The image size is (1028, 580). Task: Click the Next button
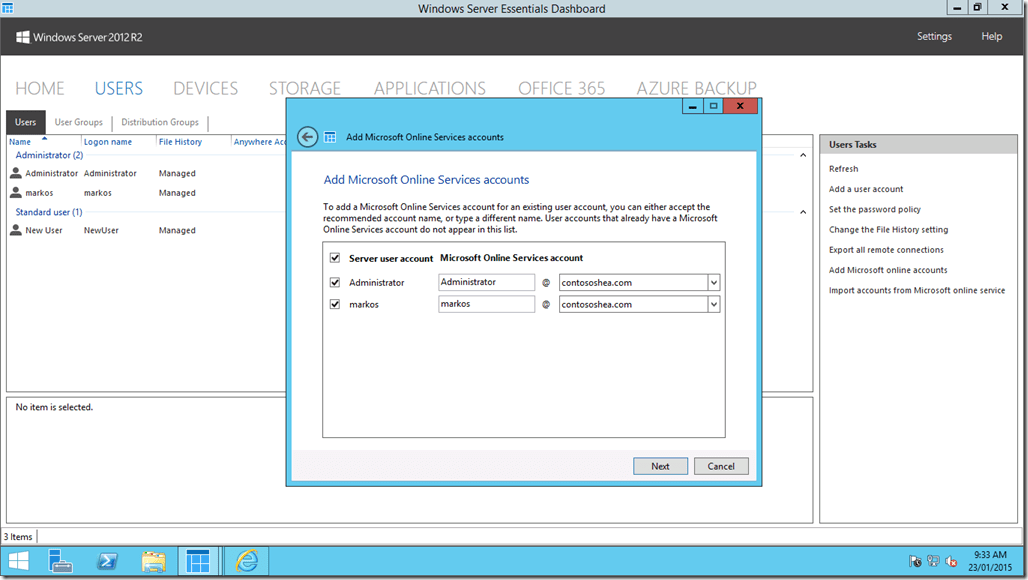point(660,465)
